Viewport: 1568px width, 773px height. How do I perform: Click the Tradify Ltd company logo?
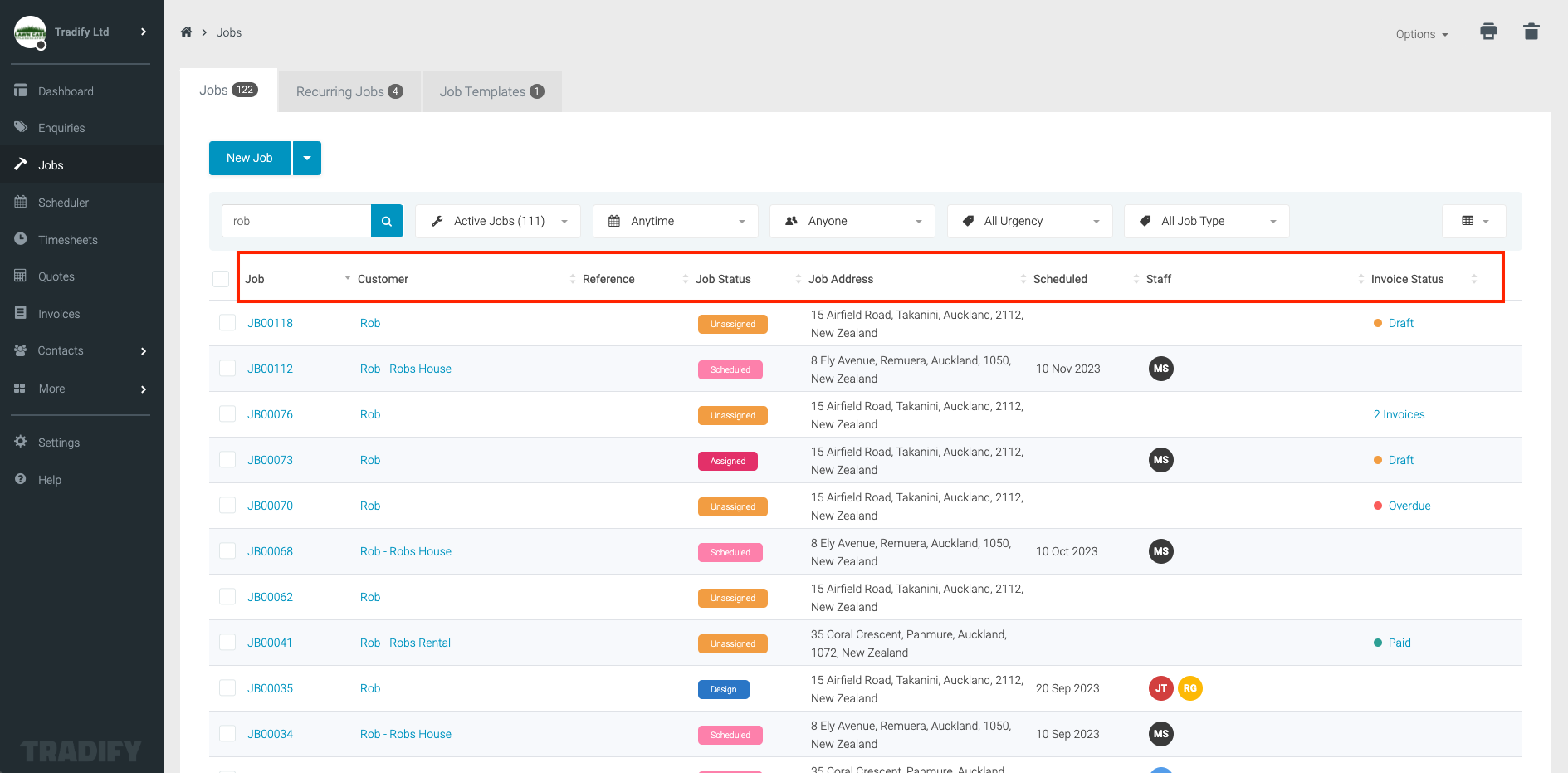coord(31,32)
